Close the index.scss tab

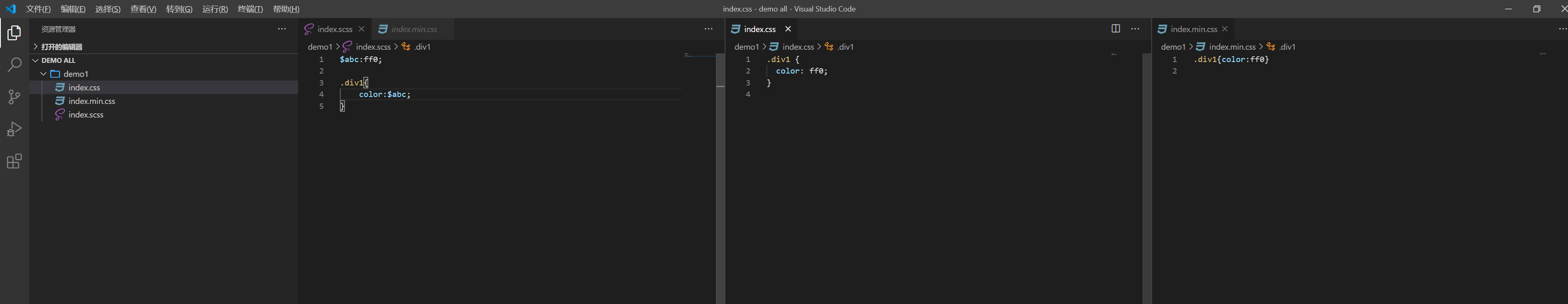click(362, 29)
